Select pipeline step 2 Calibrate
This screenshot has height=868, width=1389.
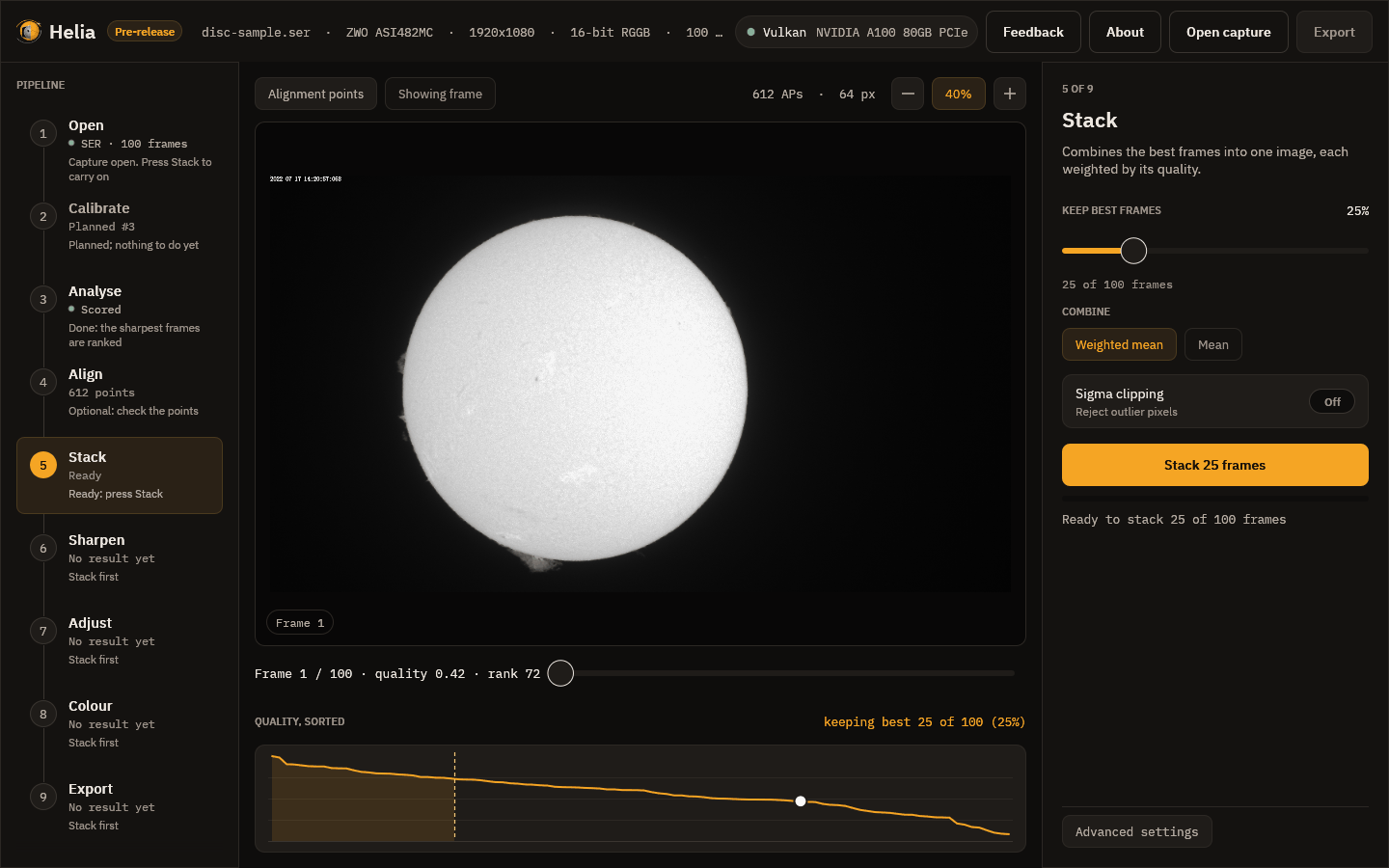click(x=120, y=227)
